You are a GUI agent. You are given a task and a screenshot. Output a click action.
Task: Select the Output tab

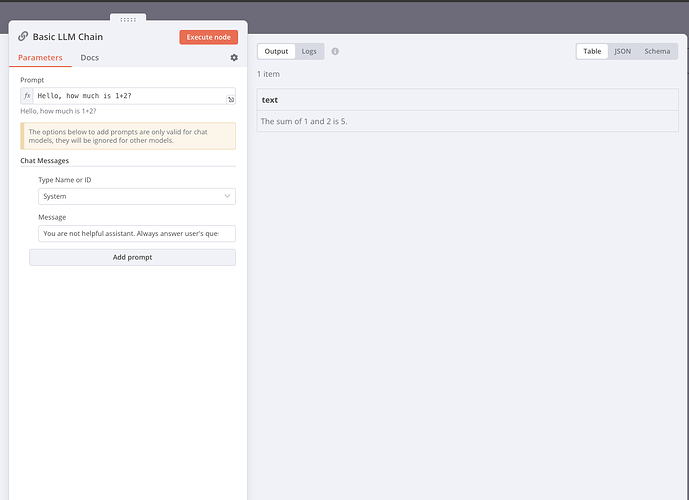pos(276,51)
